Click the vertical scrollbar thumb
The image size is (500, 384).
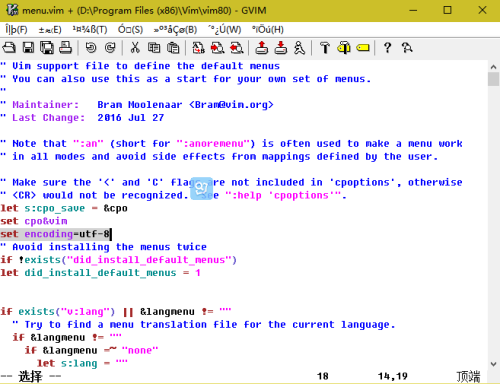pyautogui.click(x=493, y=79)
